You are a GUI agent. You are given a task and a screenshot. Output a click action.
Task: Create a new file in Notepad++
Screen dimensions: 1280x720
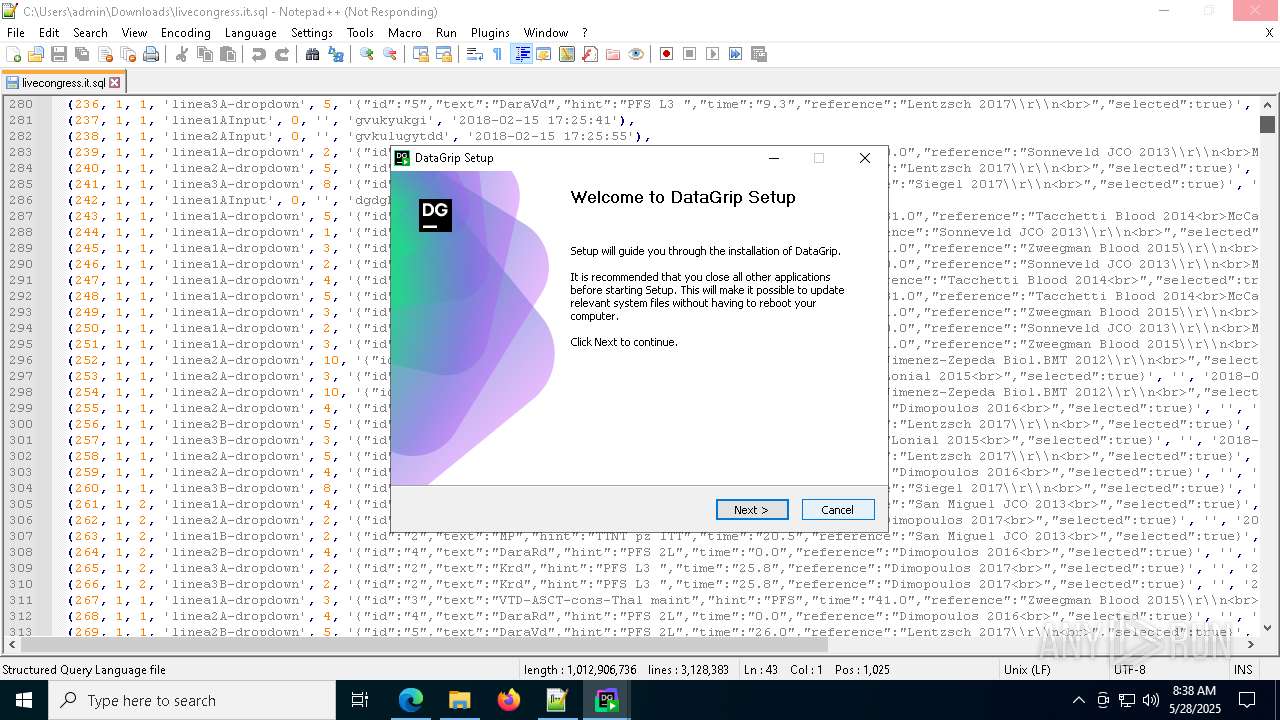13,54
